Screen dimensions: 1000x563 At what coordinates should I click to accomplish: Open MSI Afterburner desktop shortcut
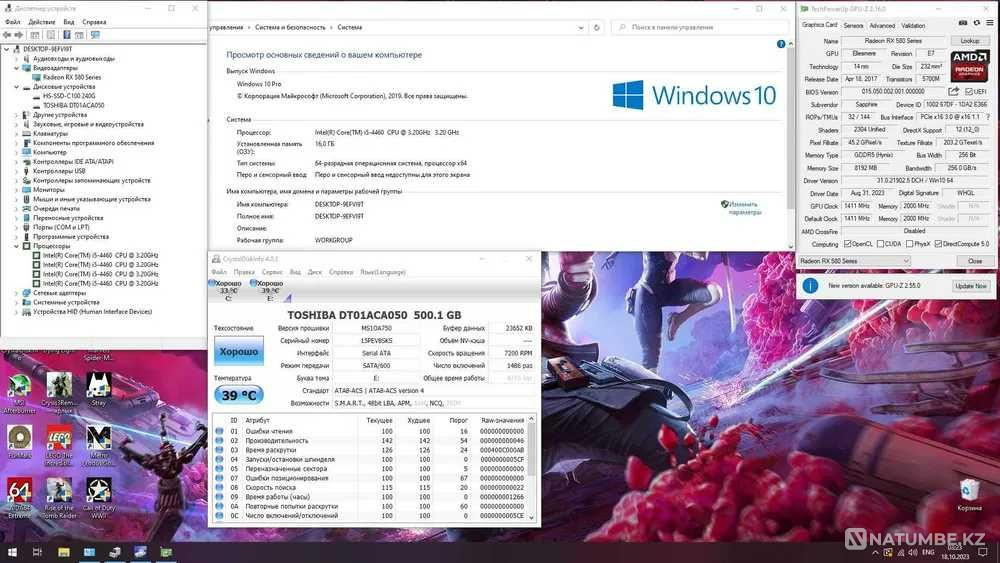pos(20,393)
